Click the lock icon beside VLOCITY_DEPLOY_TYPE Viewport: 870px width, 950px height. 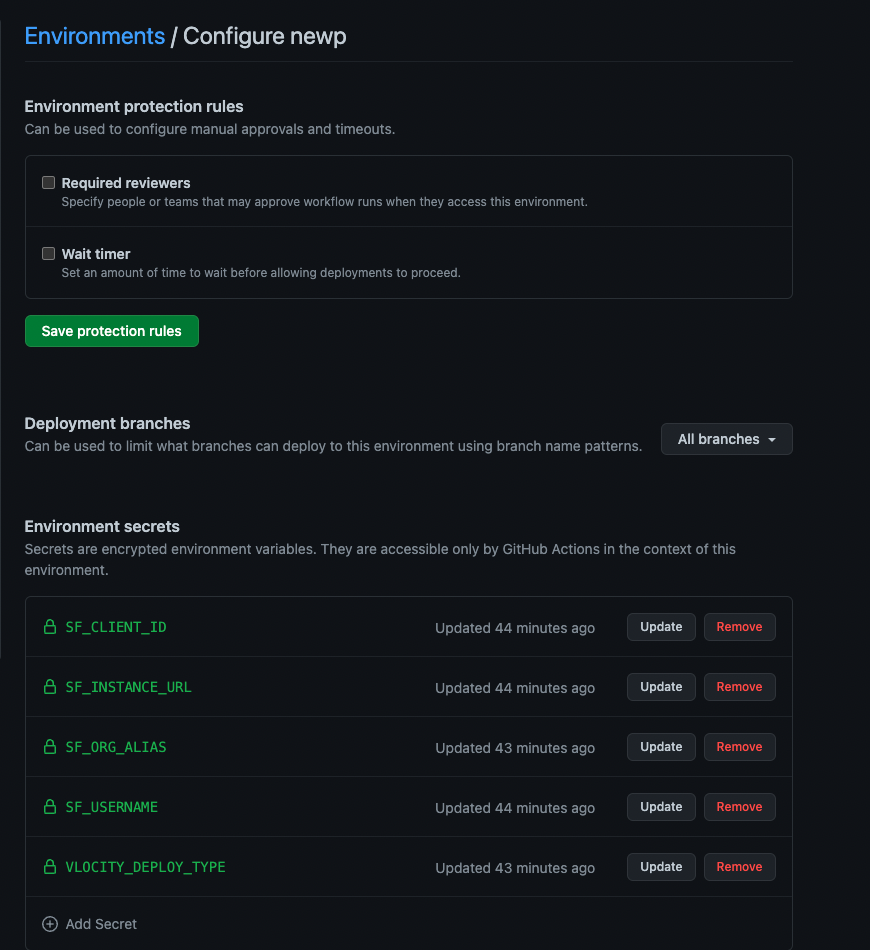[49, 867]
